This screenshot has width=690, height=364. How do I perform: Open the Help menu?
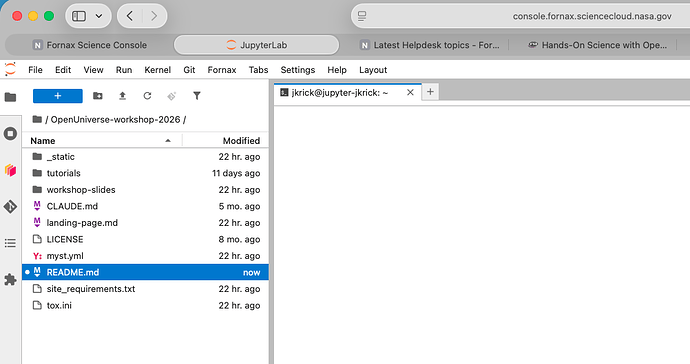point(337,70)
